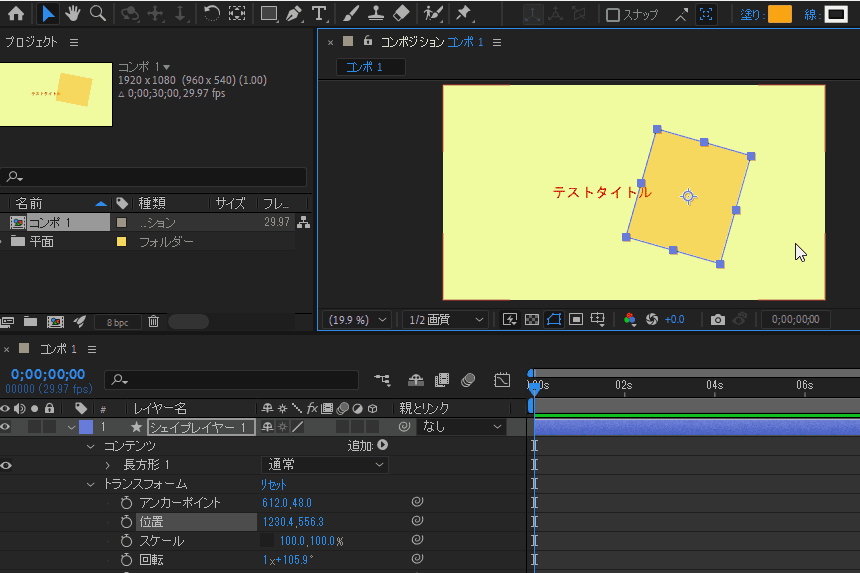Select the Hand tool
This screenshot has width=860, height=573.
[x=72, y=13]
